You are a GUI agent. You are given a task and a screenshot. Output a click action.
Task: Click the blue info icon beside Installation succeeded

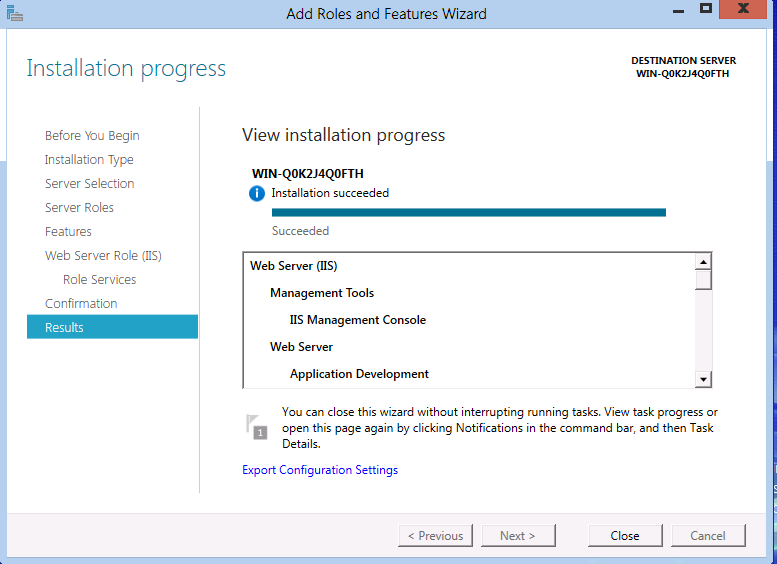tap(257, 193)
